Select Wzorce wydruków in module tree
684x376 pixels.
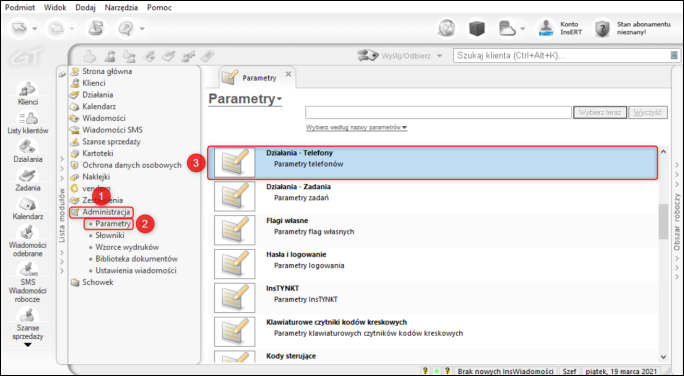(x=127, y=247)
